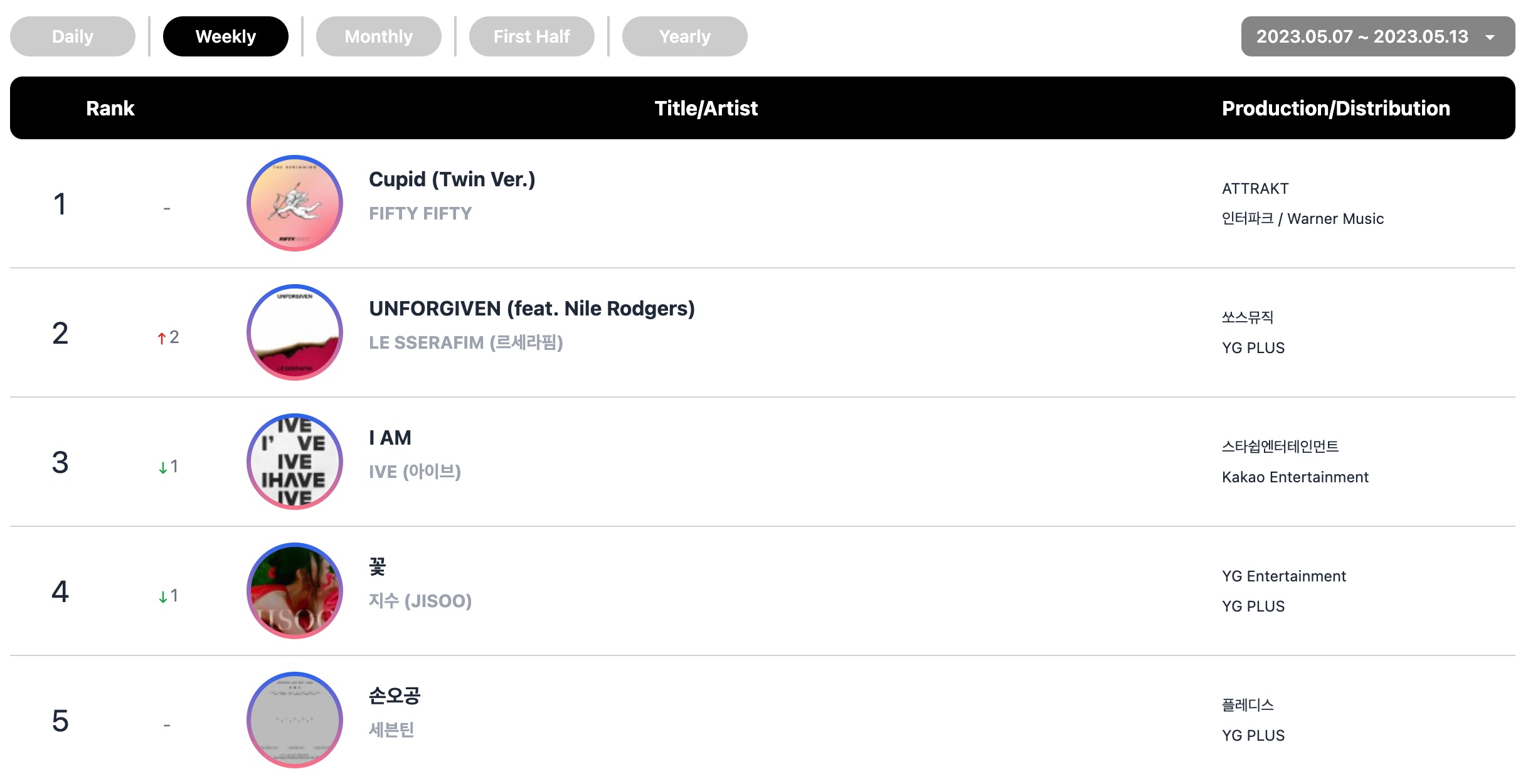The image size is (1523, 784).
Task: Switch to the Monthly chart tab
Action: (379, 36)
